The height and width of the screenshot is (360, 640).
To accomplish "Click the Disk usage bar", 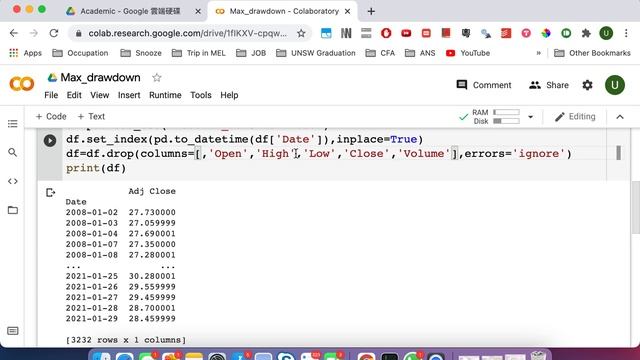I will 507,121.
